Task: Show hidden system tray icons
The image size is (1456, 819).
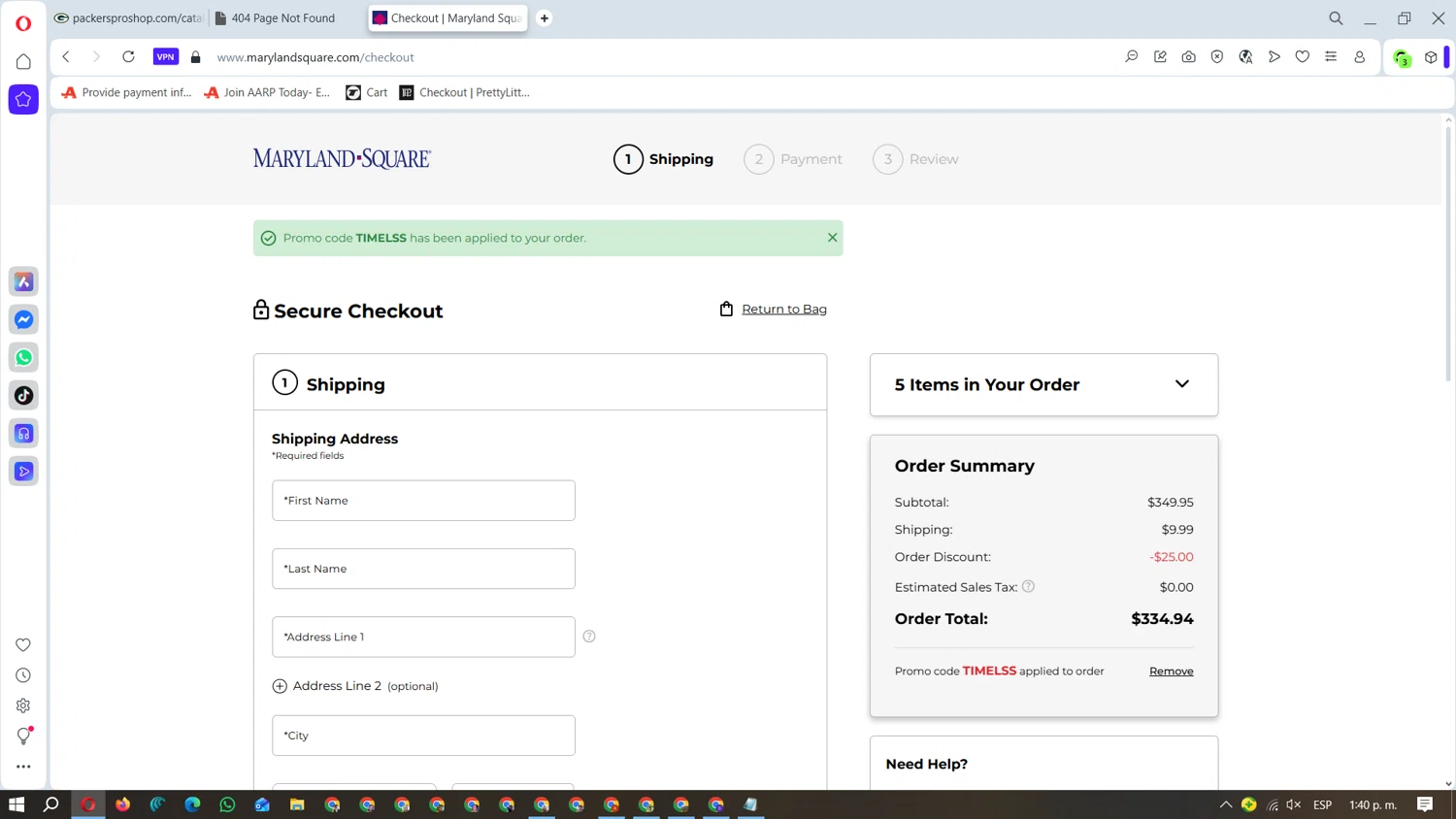Action: (x=1226, y=804)
